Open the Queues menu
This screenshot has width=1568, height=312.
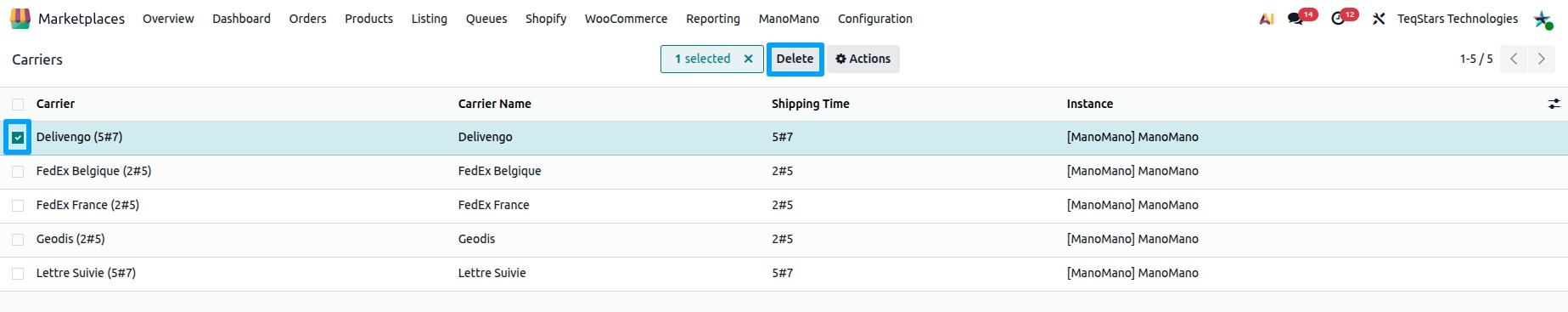pos(486,19)
